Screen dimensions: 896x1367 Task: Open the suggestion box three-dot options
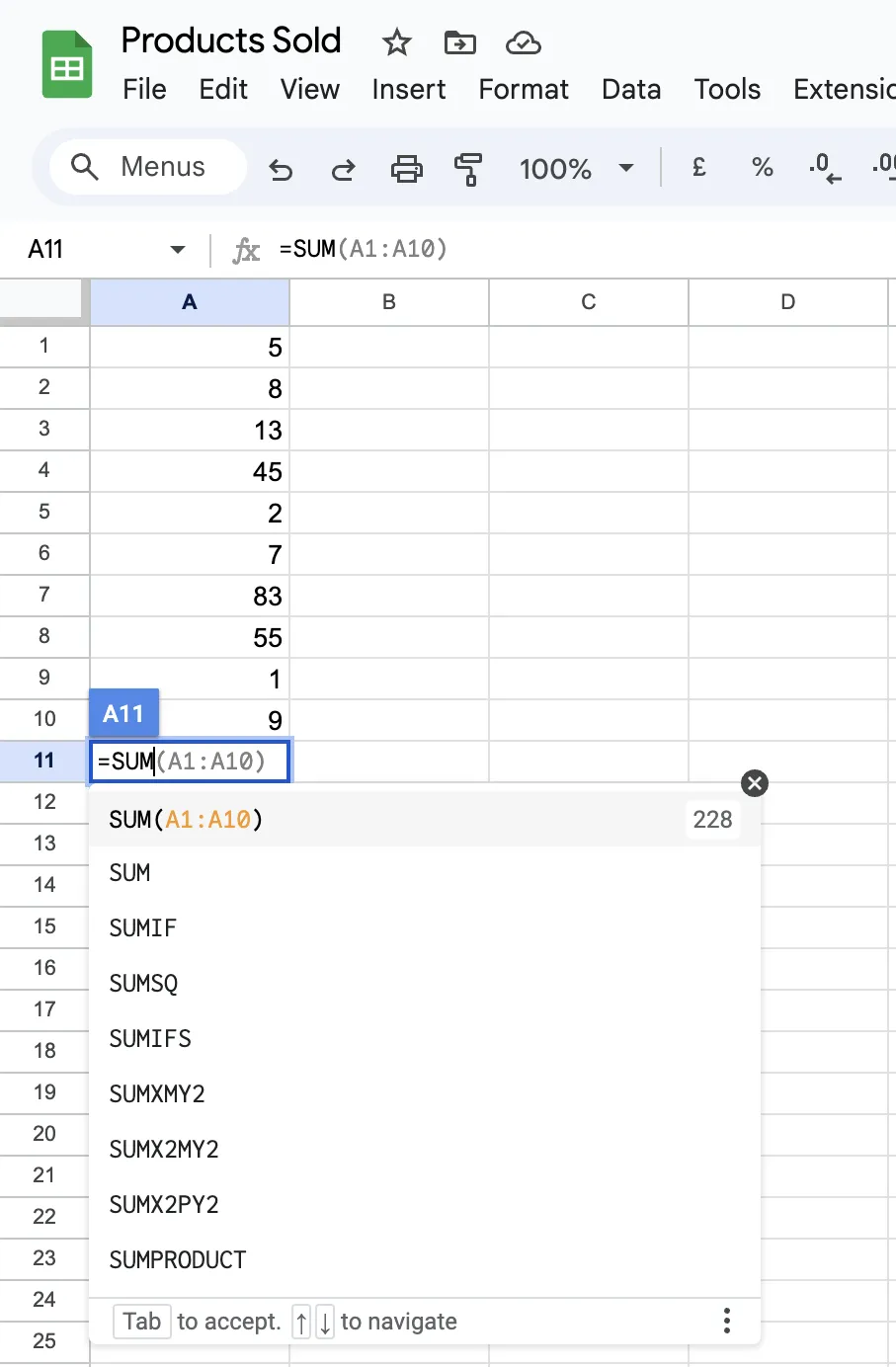coord(727,1321)
